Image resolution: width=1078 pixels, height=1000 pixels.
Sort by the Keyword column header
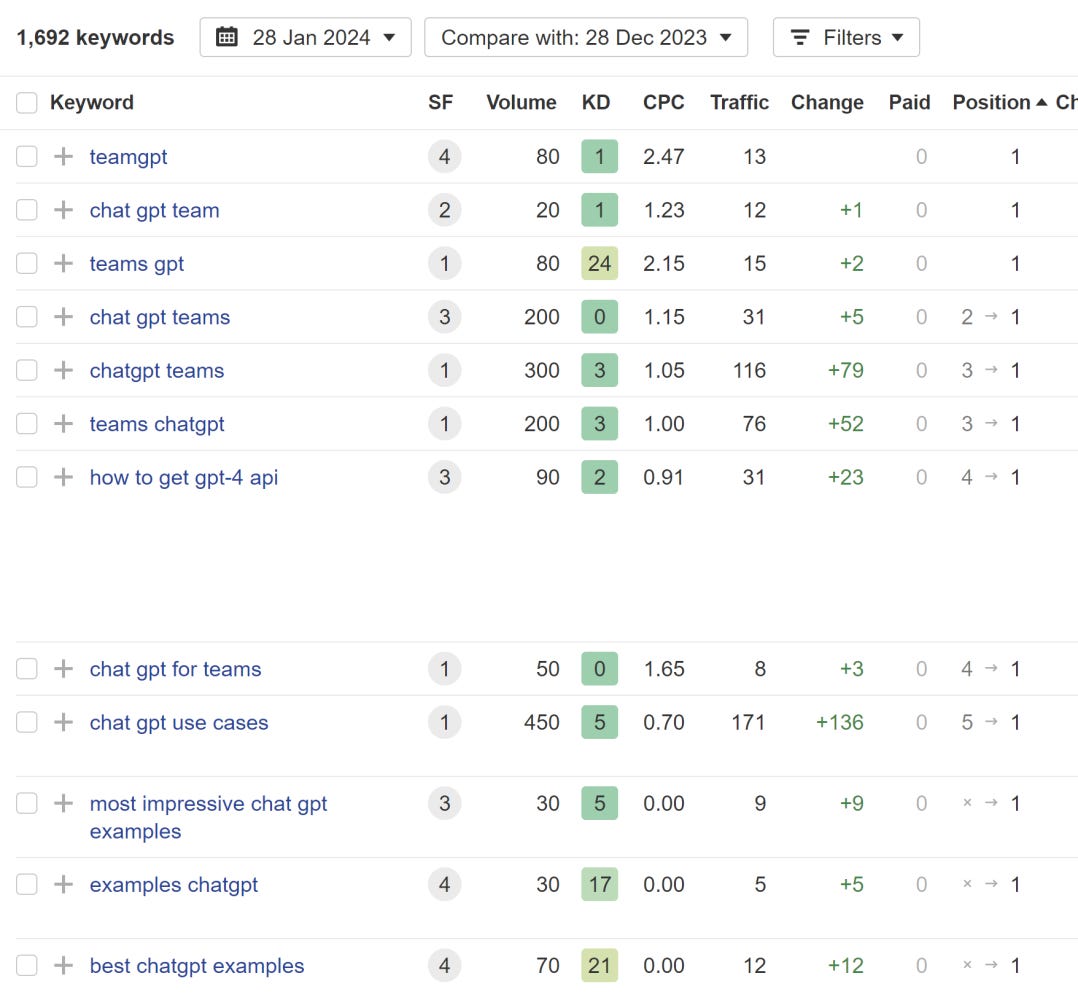92,102
